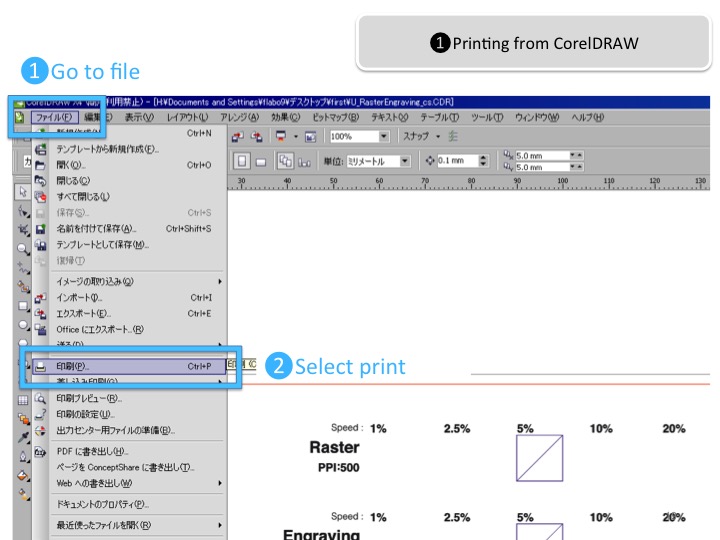The image size is (720, 540).
Task: Choose Office にエクスポート(R) entry
Action: coord(129,329)
